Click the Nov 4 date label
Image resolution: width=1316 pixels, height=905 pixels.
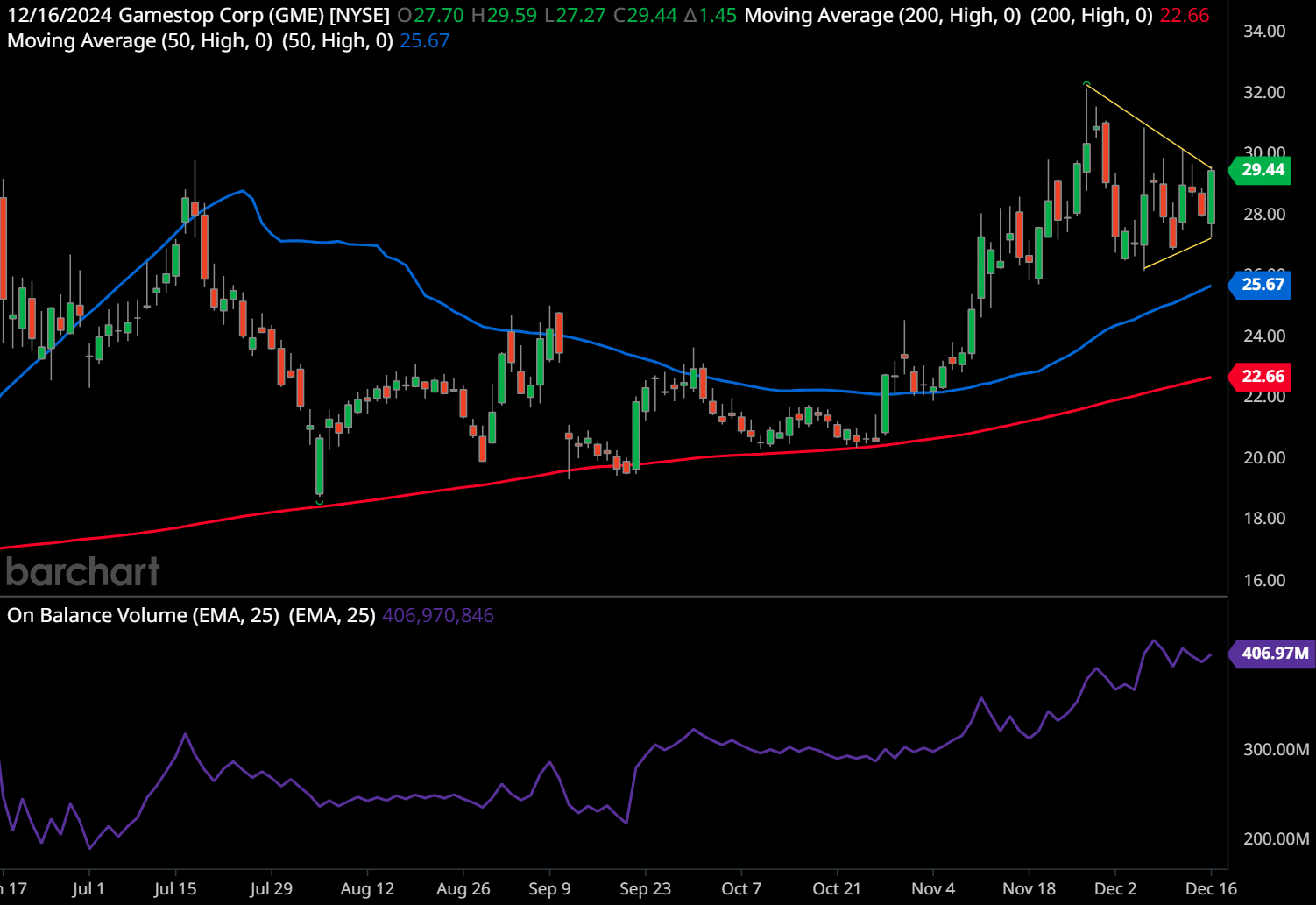(x=932, y=888)
